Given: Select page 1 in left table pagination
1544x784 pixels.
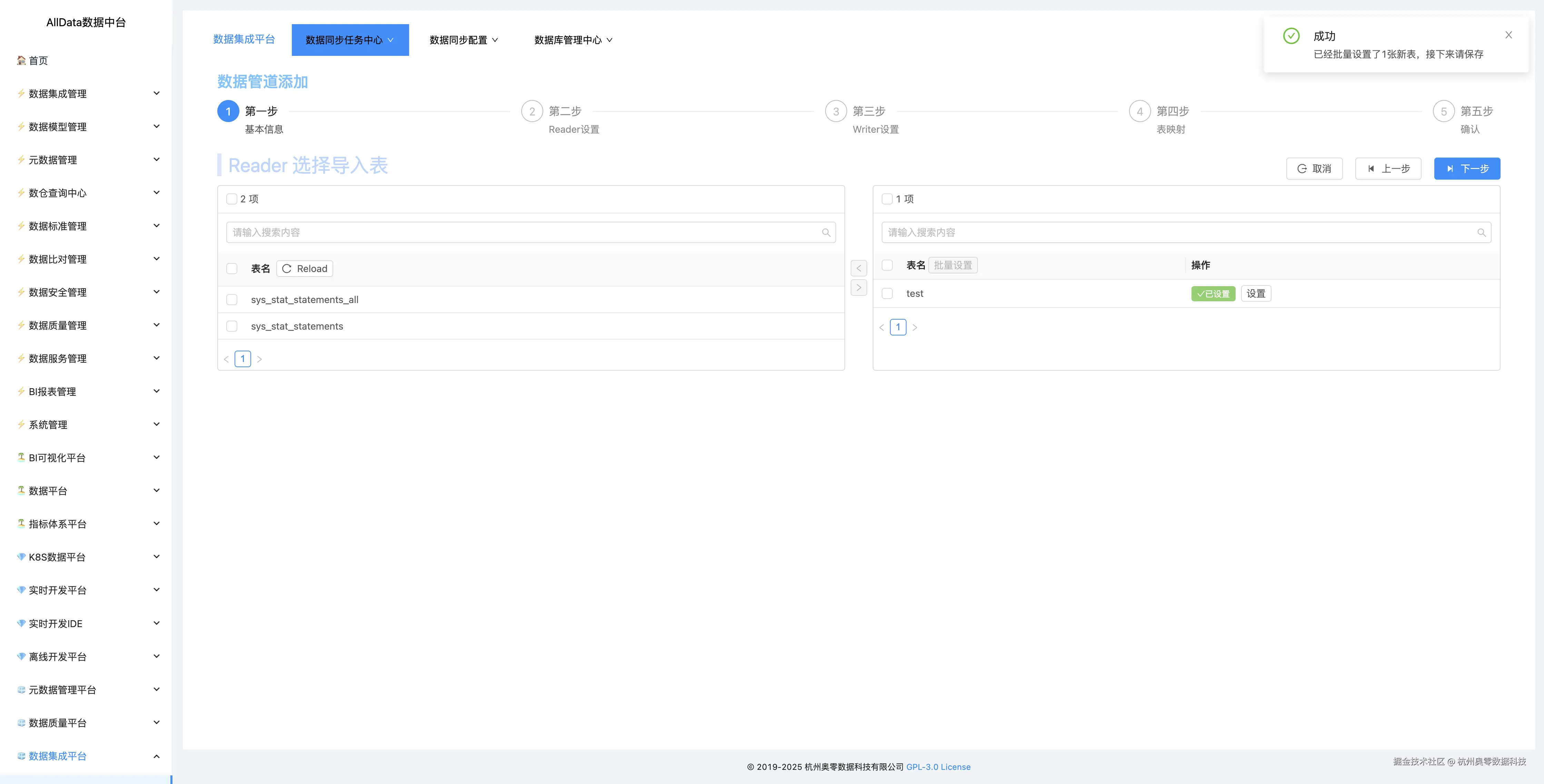Looking at the screenshot, I should 243,358.
